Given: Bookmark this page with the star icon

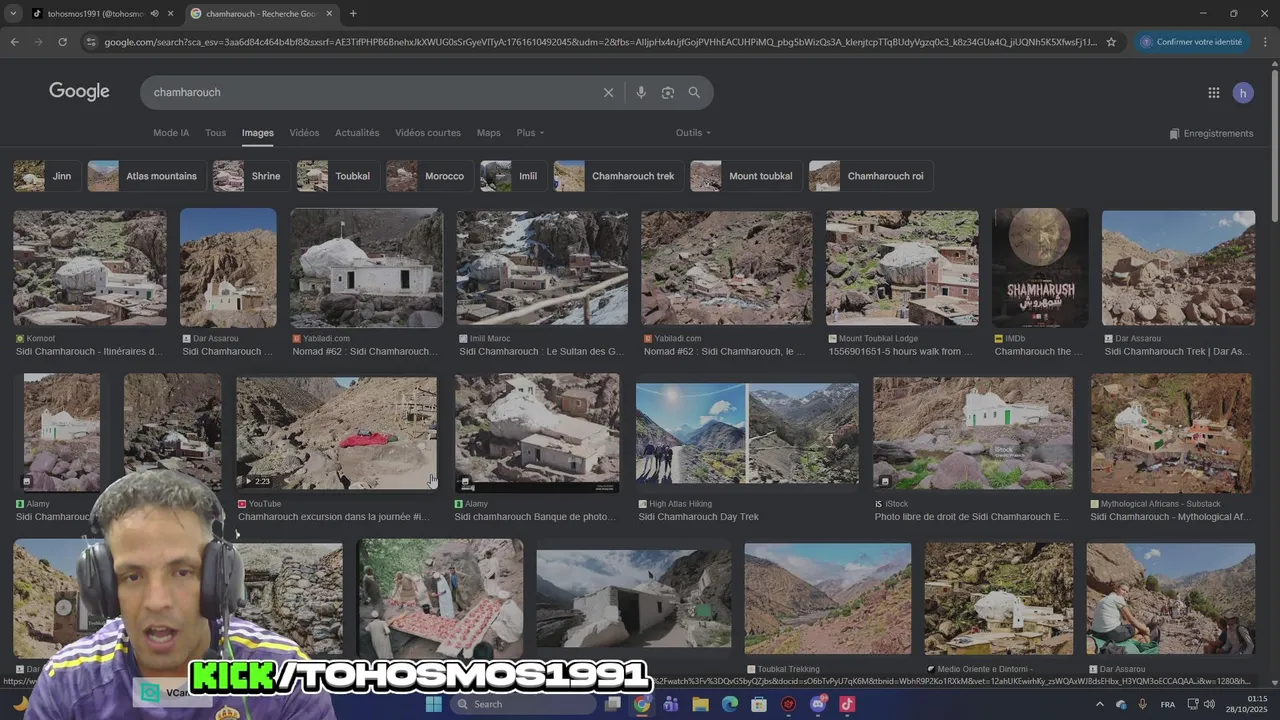Looking at the screenshot, I should pos(1111,42).
